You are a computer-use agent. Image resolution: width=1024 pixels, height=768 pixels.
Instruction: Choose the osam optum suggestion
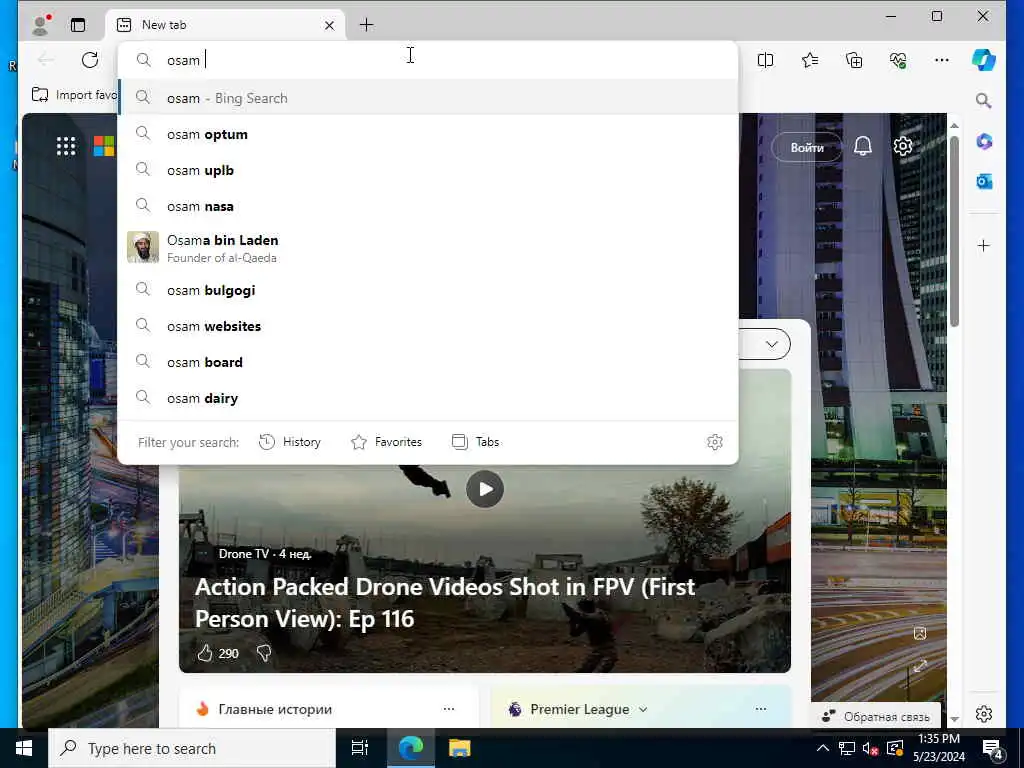pos(428,134)
